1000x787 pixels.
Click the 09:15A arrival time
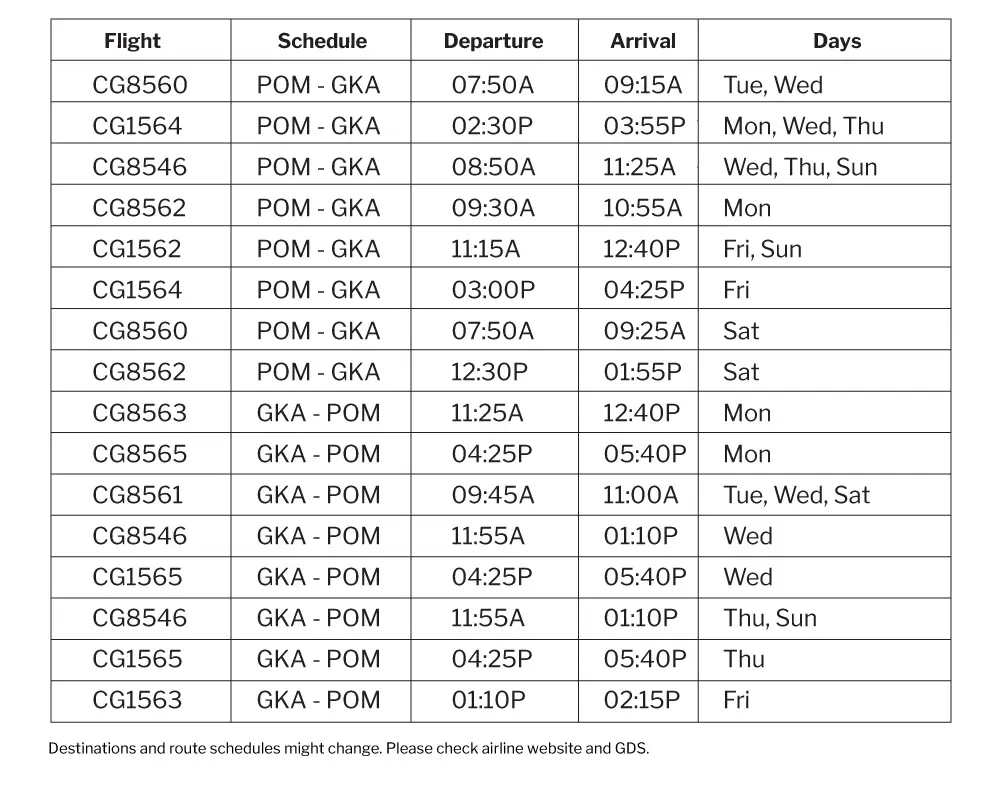click(643, 85)
